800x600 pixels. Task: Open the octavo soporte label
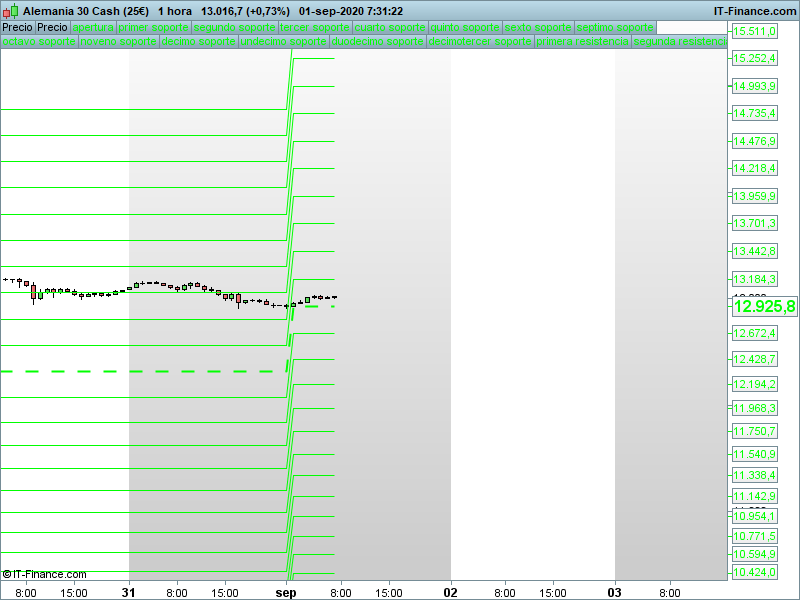click(39, 41)
